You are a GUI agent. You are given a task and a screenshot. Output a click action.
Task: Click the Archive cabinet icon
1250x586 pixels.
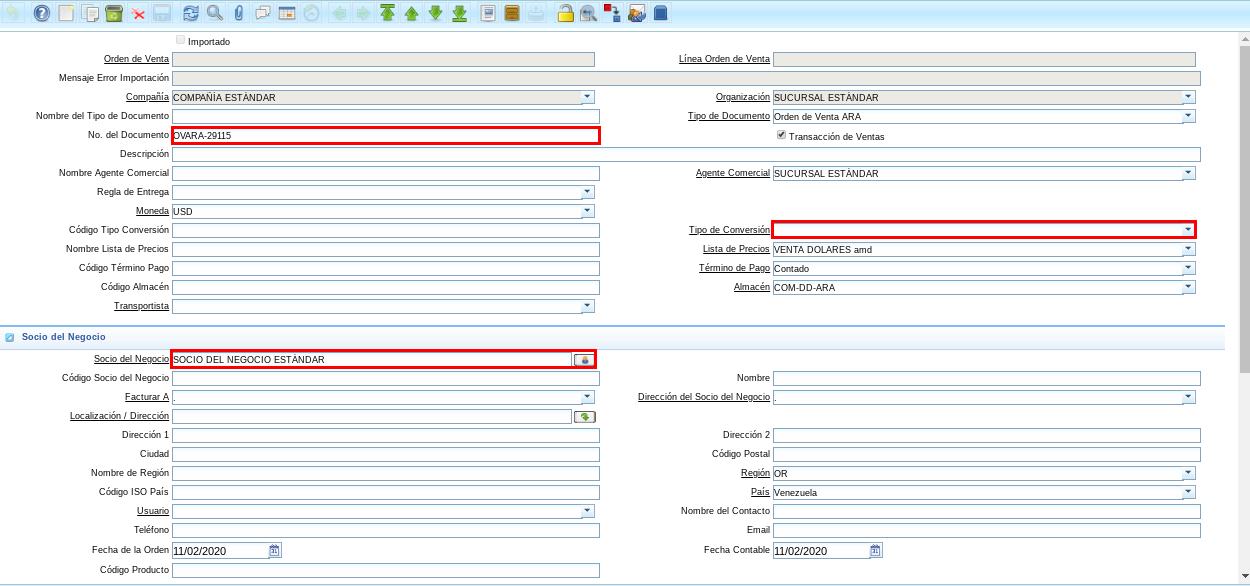click(511, 13)
